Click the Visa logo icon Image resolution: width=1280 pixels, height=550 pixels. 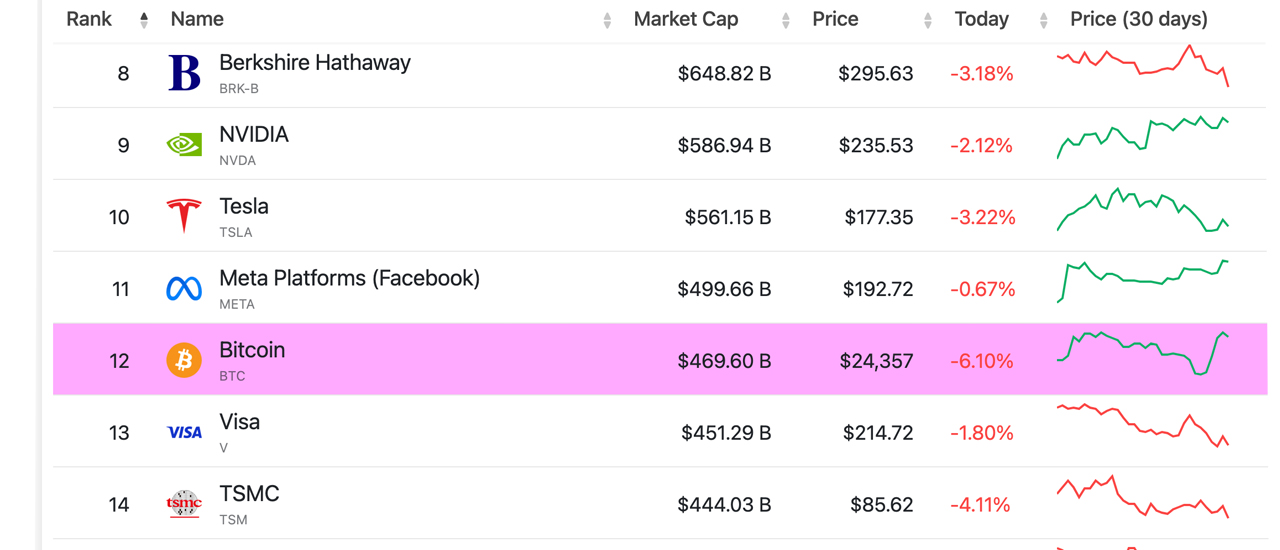(x=184, y=432)
